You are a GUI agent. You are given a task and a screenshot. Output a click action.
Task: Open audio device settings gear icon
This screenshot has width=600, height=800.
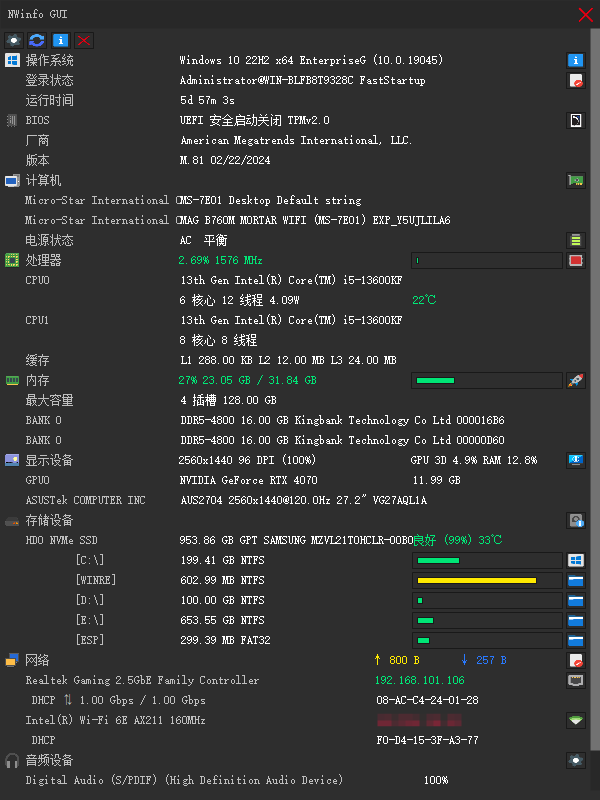coord(576,760)
